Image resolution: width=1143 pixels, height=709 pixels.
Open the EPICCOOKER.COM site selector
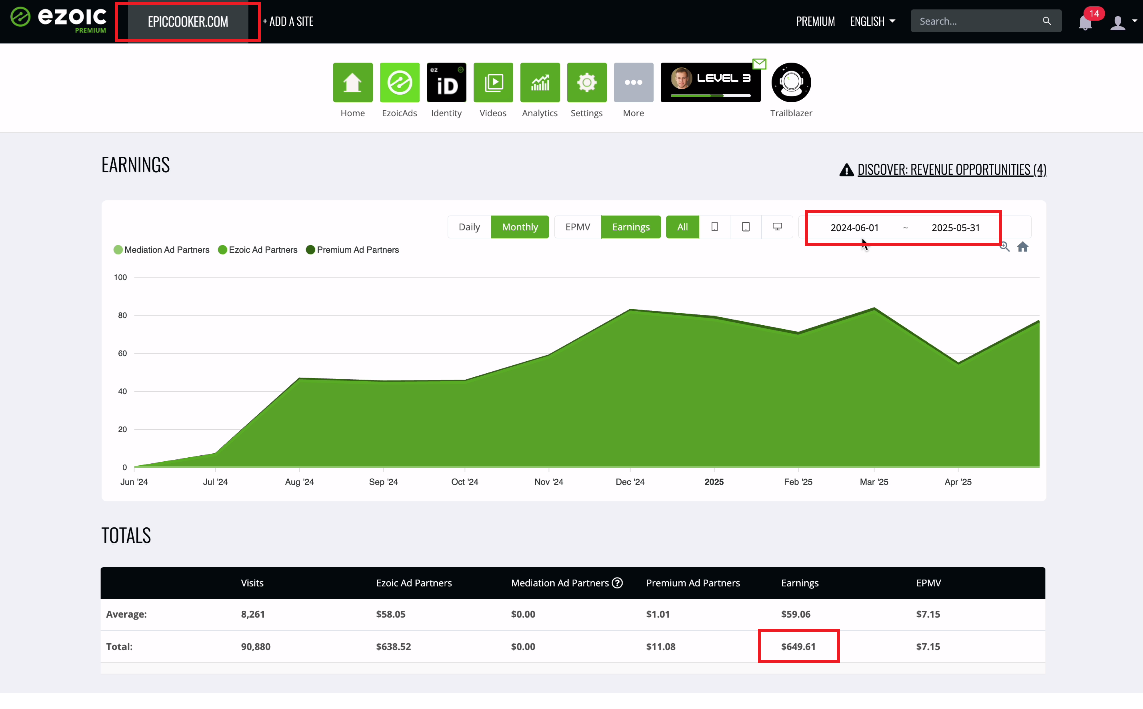click(188, 22)
